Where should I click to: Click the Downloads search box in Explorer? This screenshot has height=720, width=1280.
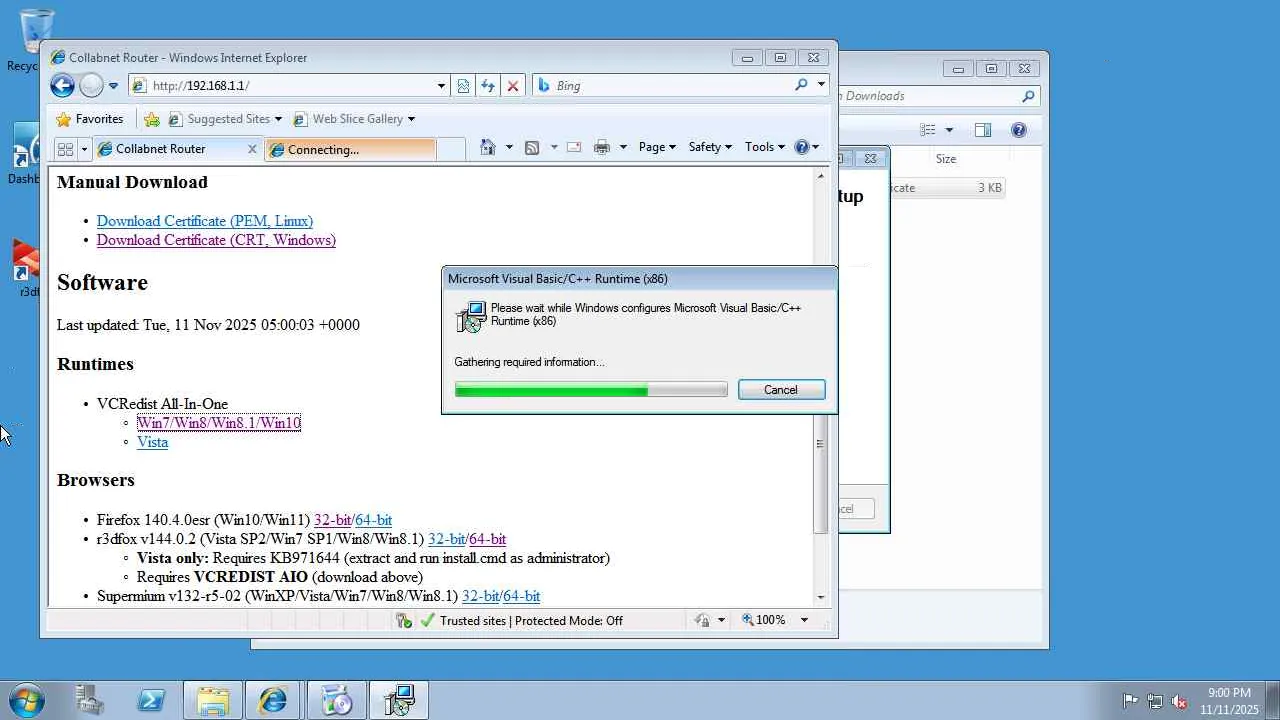pos(938,96)
